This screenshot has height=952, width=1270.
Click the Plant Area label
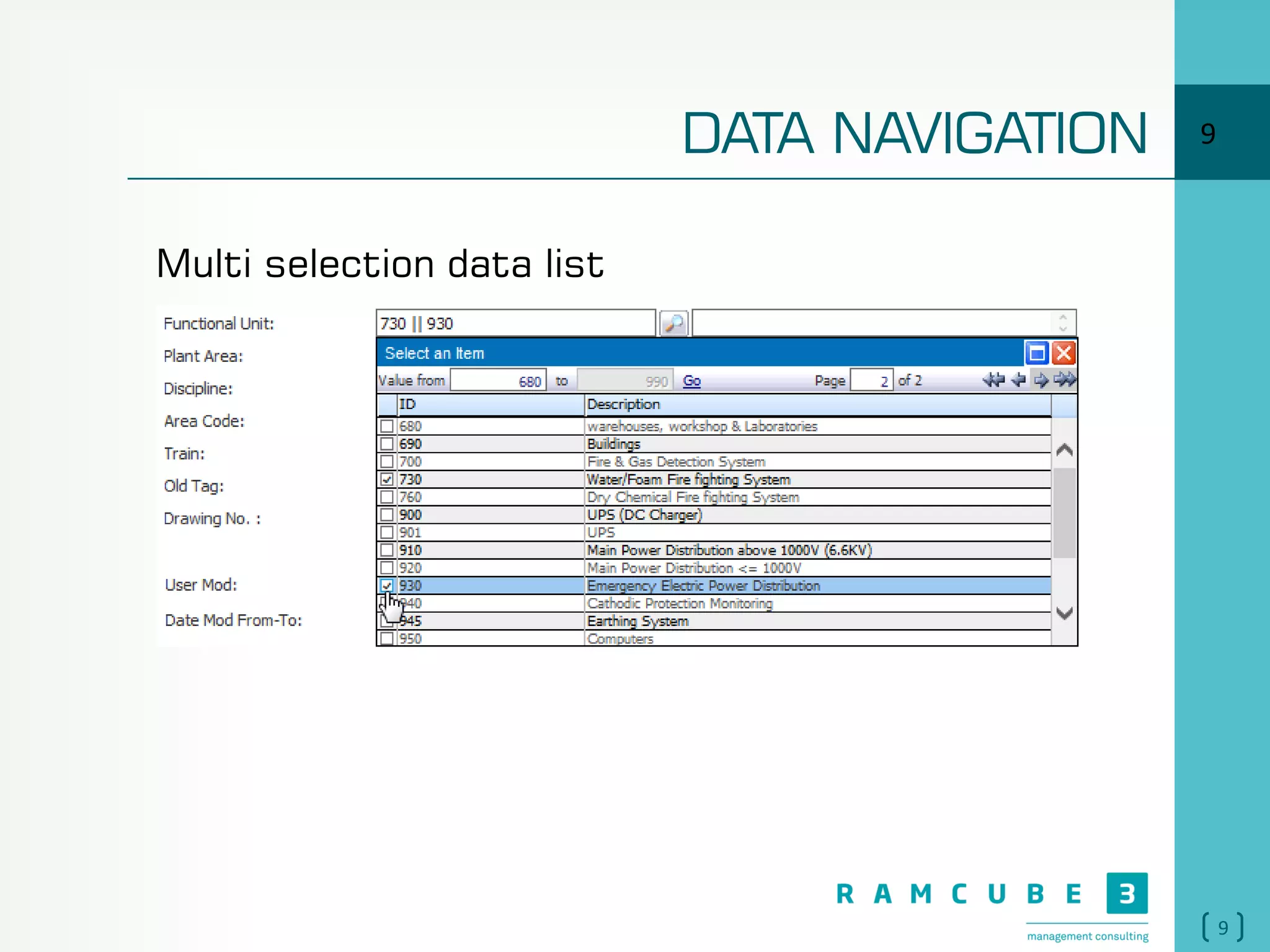pyautogui.click(x=203, y=356)
